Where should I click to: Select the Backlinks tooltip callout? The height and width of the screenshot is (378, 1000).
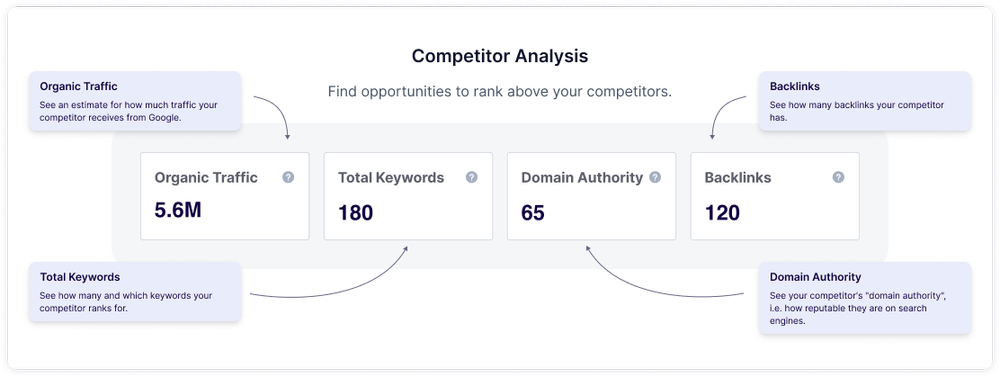click(865, 101)
